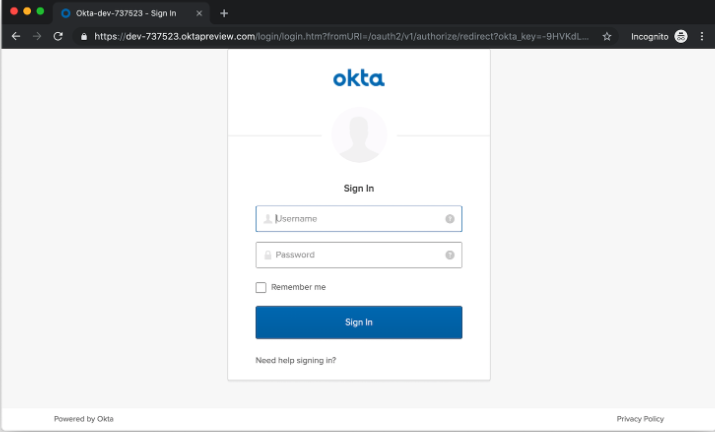Click the Incognito profile icon
Viewport: 715px width, 432px height.
[681, 36]
